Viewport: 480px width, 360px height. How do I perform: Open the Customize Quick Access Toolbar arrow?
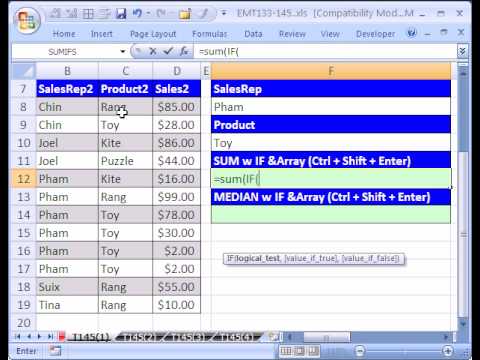pos(224,14)
